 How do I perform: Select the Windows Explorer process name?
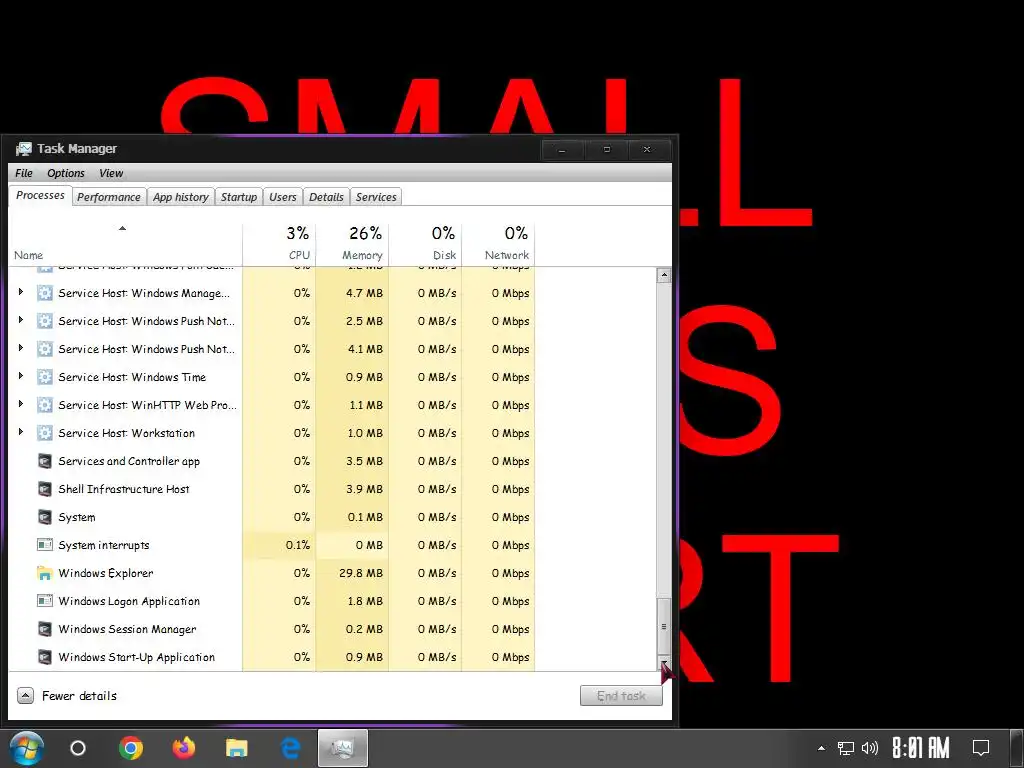[106, 573]
